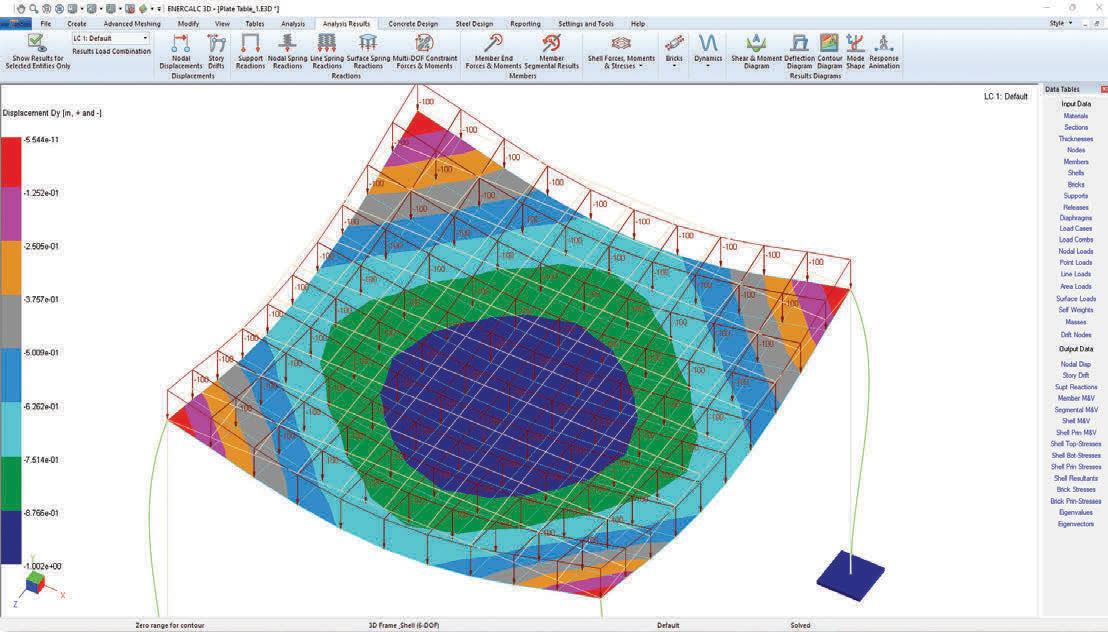Screen dimensions: 1108x632
Task: Show Surface Spring Reactions
Action: 367,52
